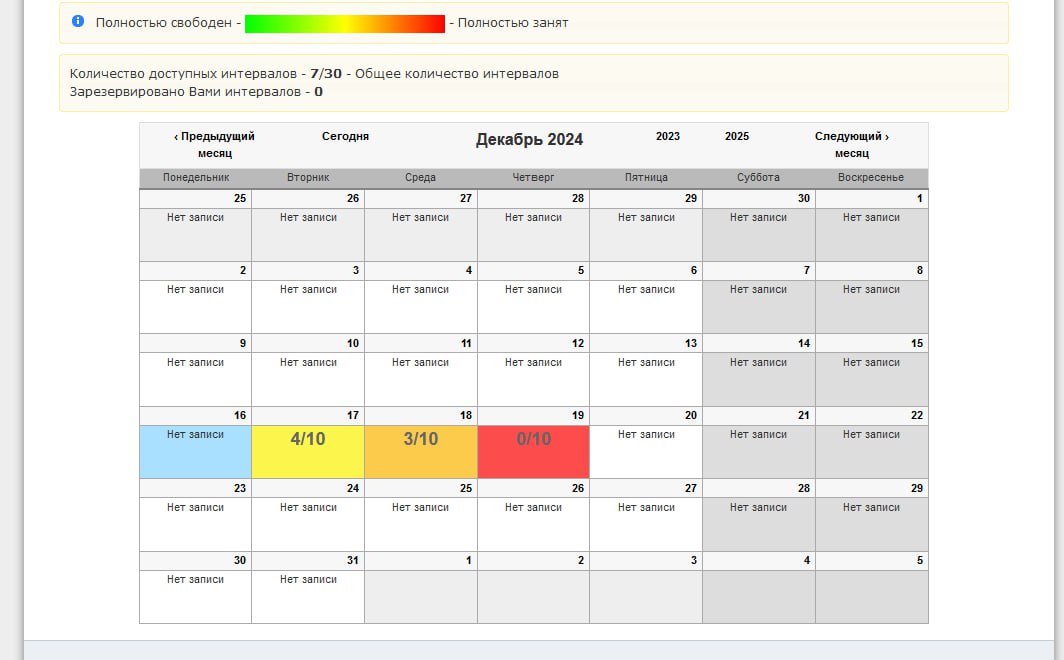Click the Понедельник column header

click(196, 177)
